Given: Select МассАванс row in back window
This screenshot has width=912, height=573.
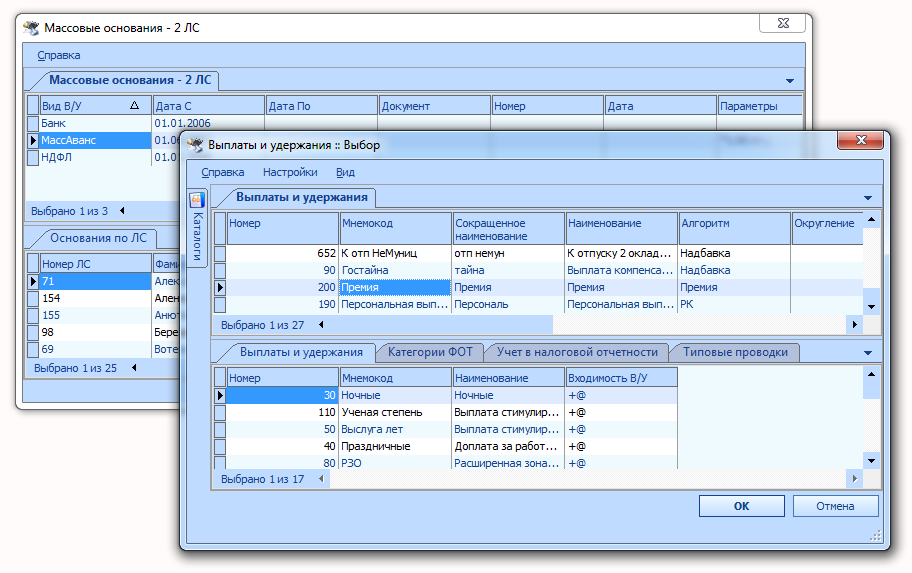Looking at the screenshot, I should (95, 140).
